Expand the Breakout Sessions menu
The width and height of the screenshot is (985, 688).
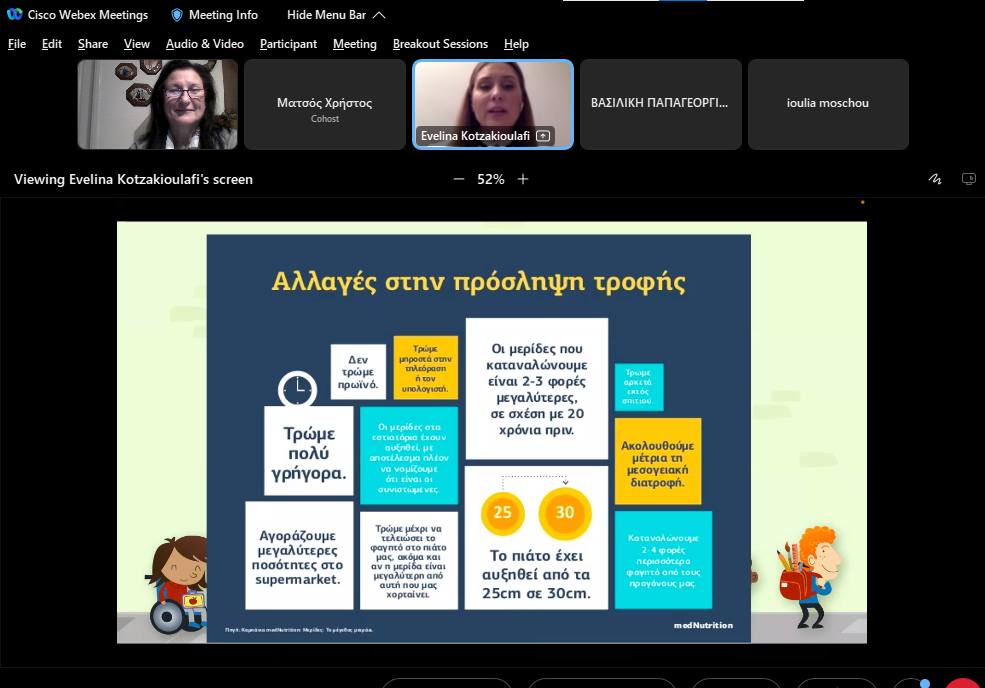440,44
